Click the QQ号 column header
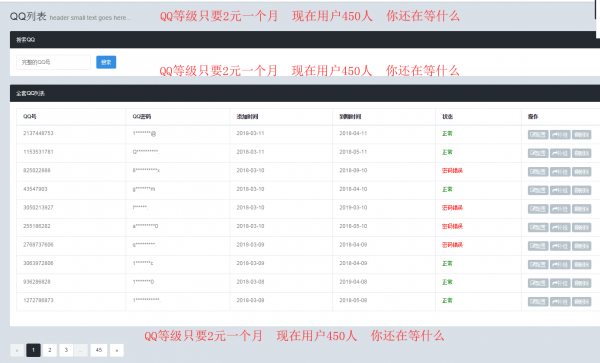This screenshot has width=600, height=363. point(29,117)
